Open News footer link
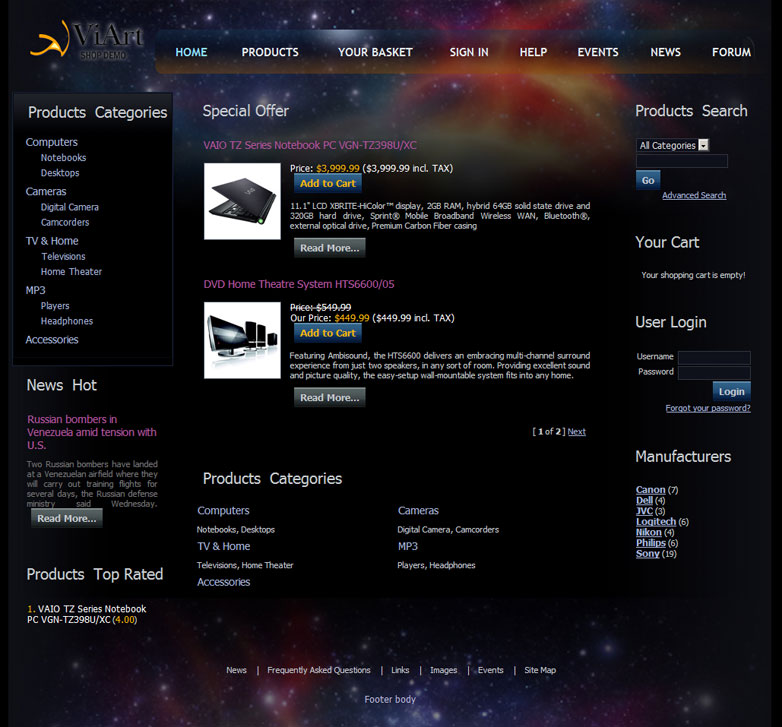Viewport: 782px width, 727px height. (236, 670)
